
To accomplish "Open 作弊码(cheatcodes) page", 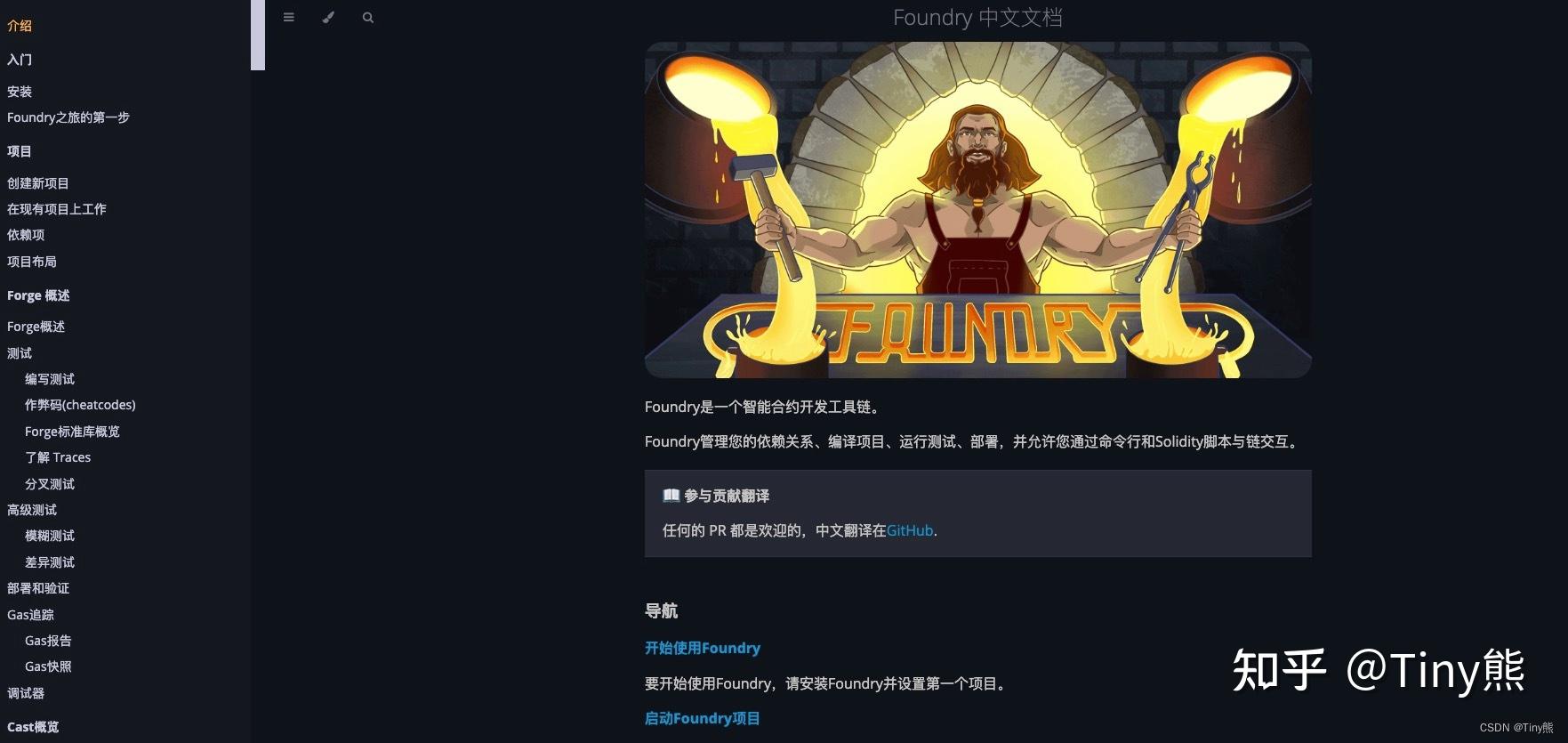I will [x=80, y=405].
